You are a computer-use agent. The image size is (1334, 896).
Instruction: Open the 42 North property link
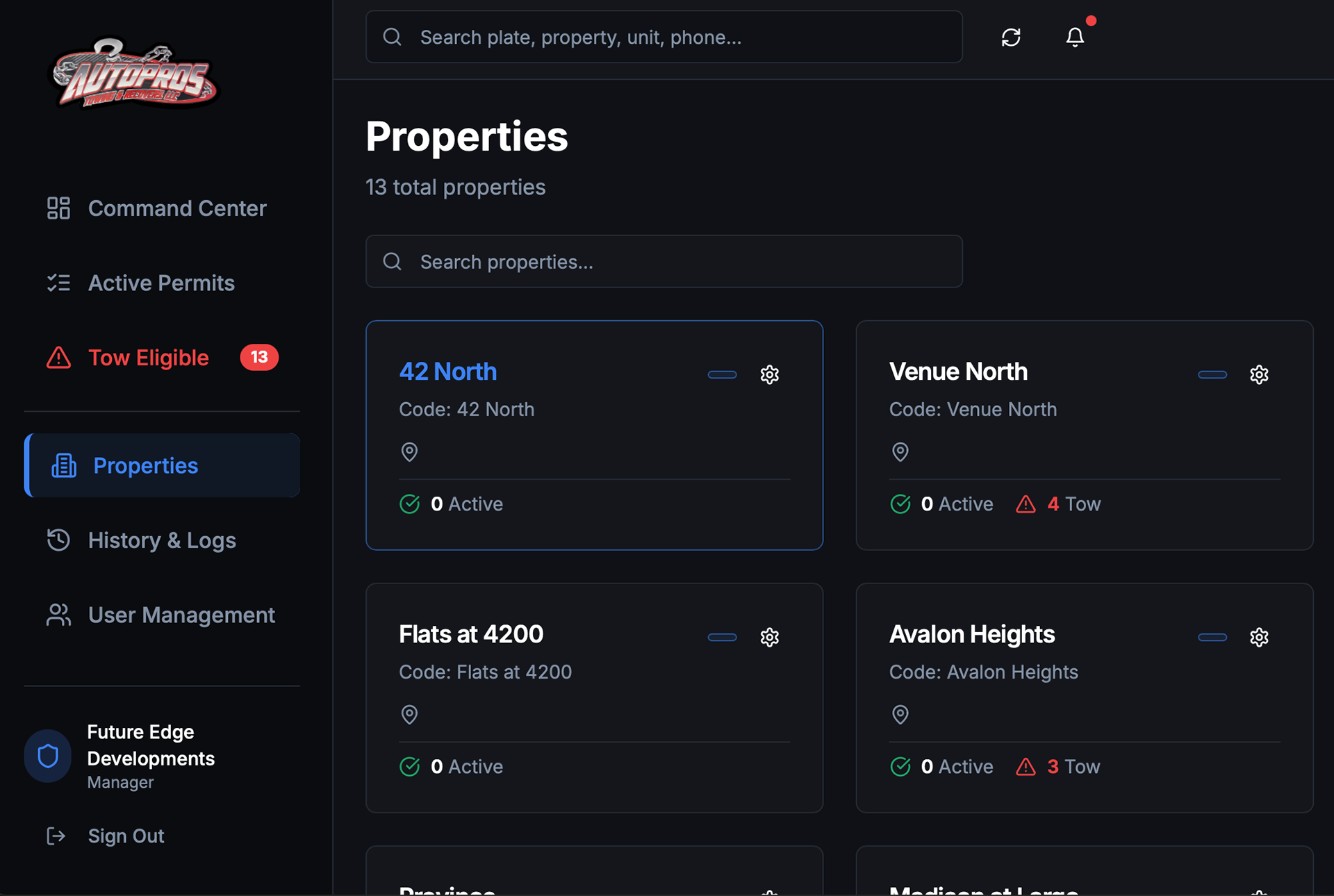click(x=448, y=372)
